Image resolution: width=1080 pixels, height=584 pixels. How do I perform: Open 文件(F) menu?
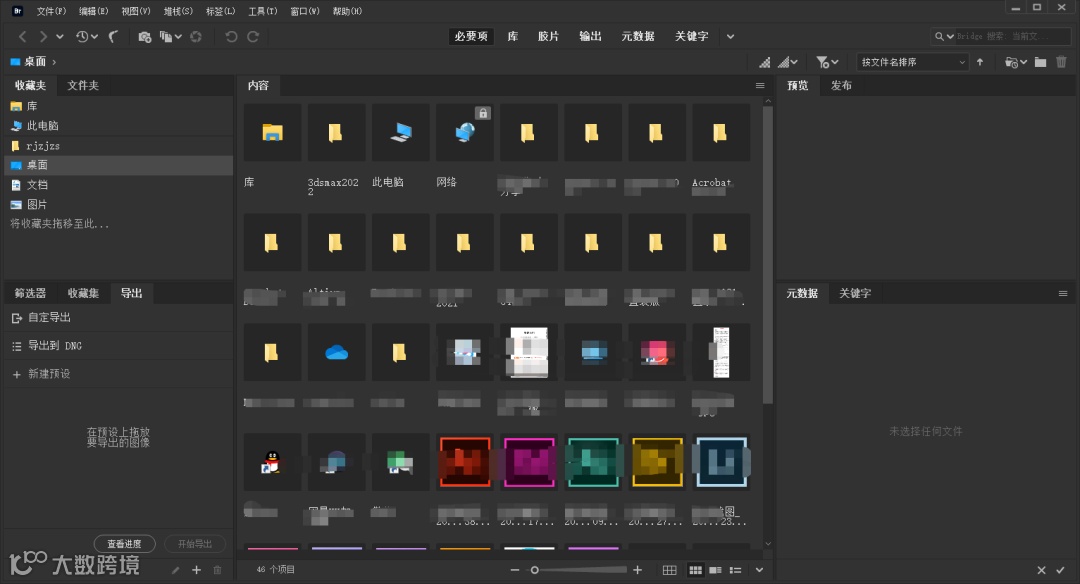pos(51,11)
